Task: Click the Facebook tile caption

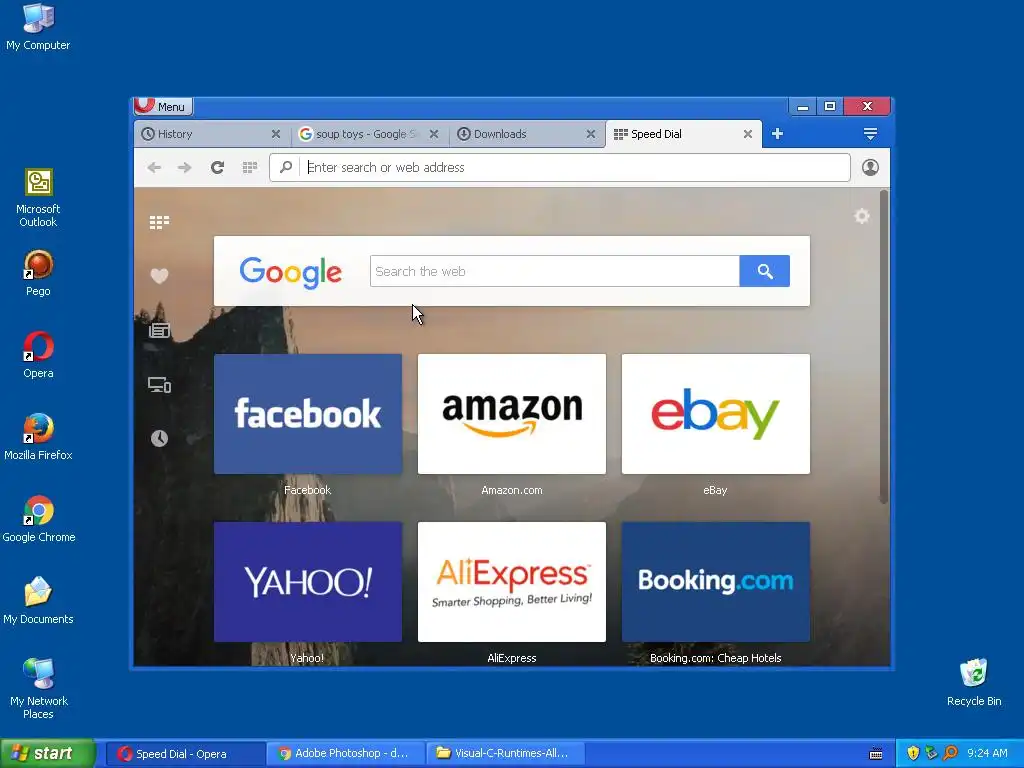Action: pos(308,490)
